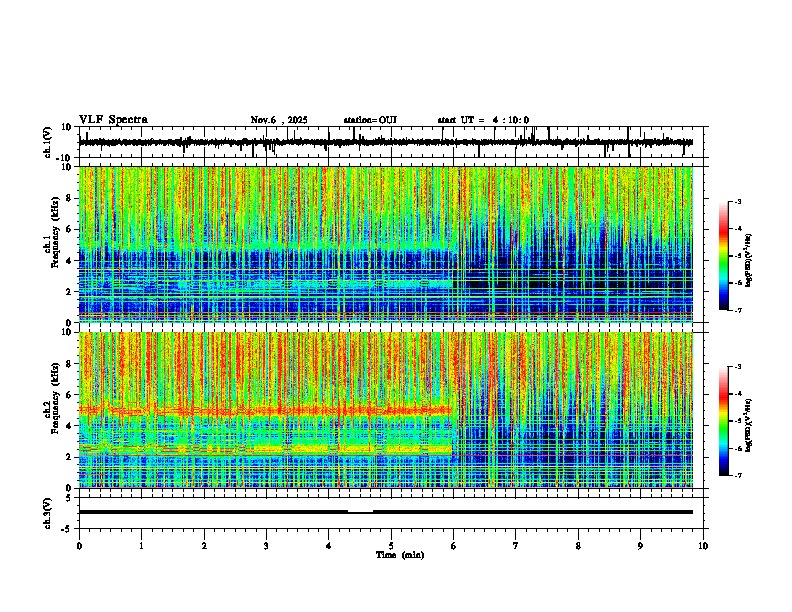Click the ch.1 color scale bar
792x612 pixels.
coord(724,256)
